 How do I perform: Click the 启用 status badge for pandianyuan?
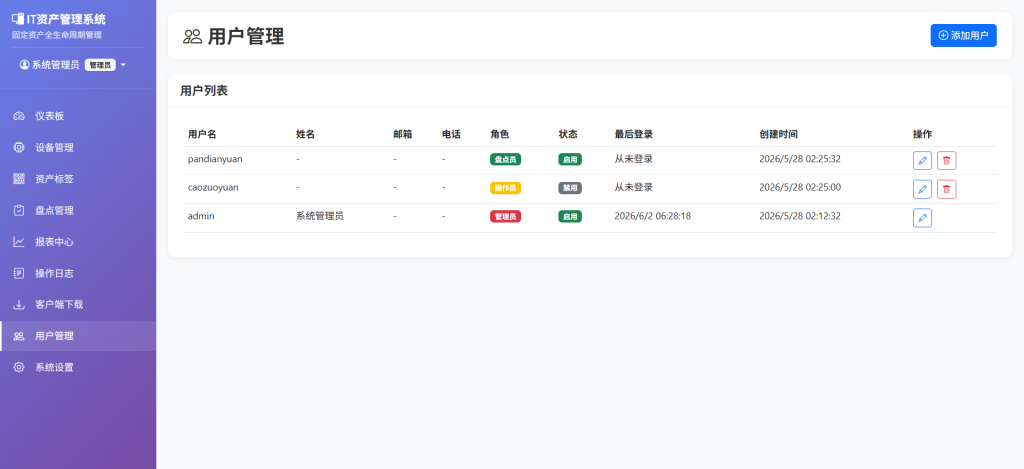coord(570,159)
